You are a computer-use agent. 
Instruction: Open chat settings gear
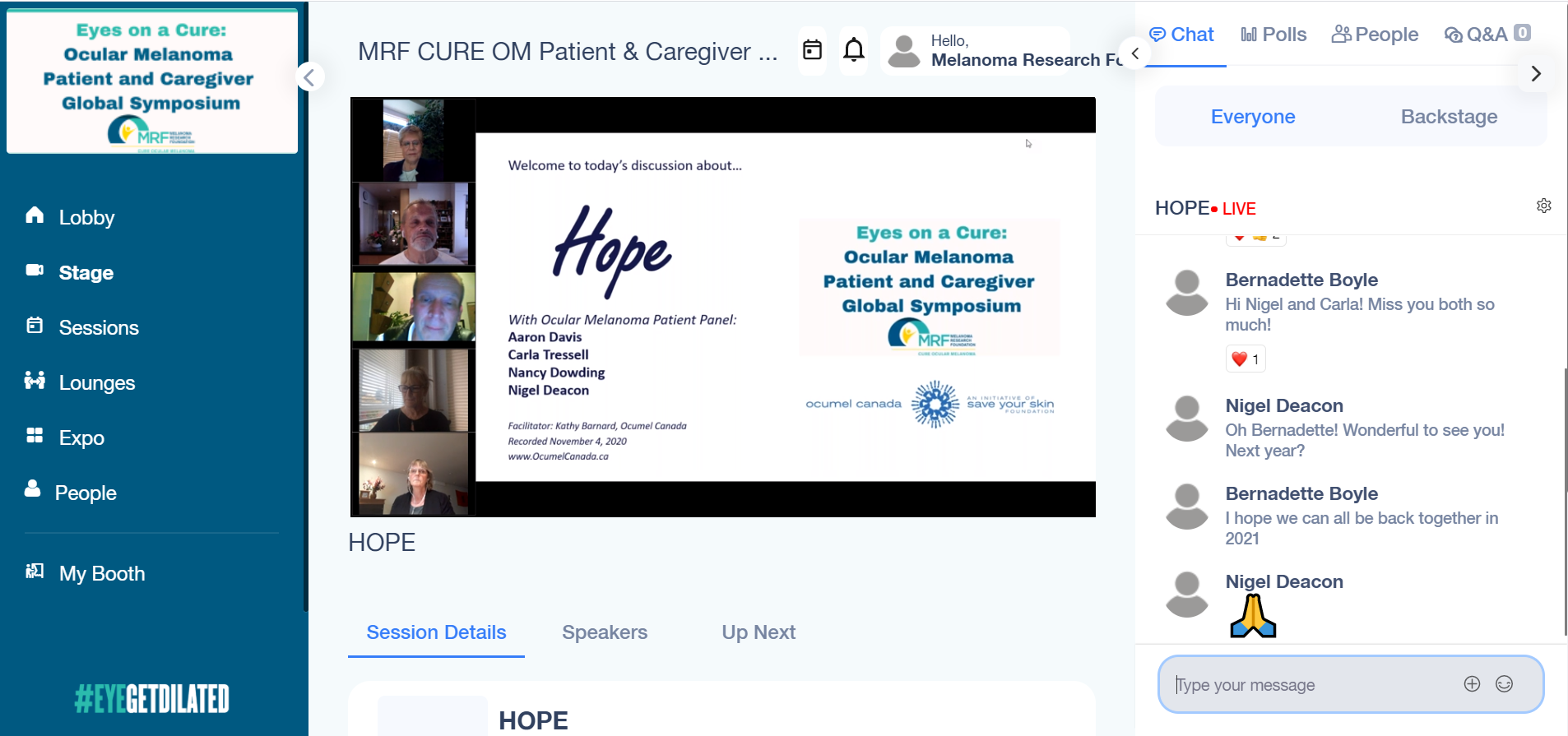pos(1544,206)
